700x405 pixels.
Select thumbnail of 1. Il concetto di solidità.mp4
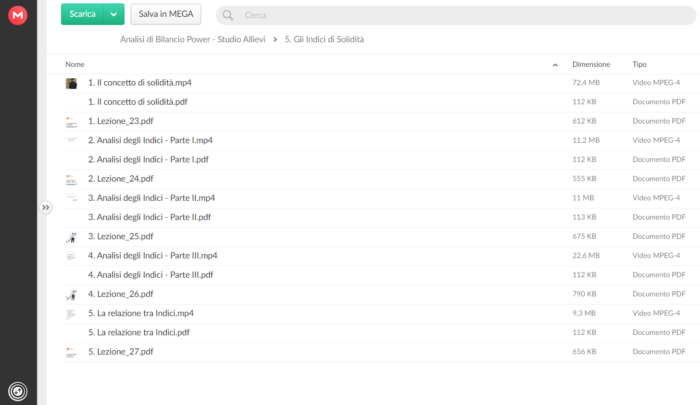[x=71, y=83]
